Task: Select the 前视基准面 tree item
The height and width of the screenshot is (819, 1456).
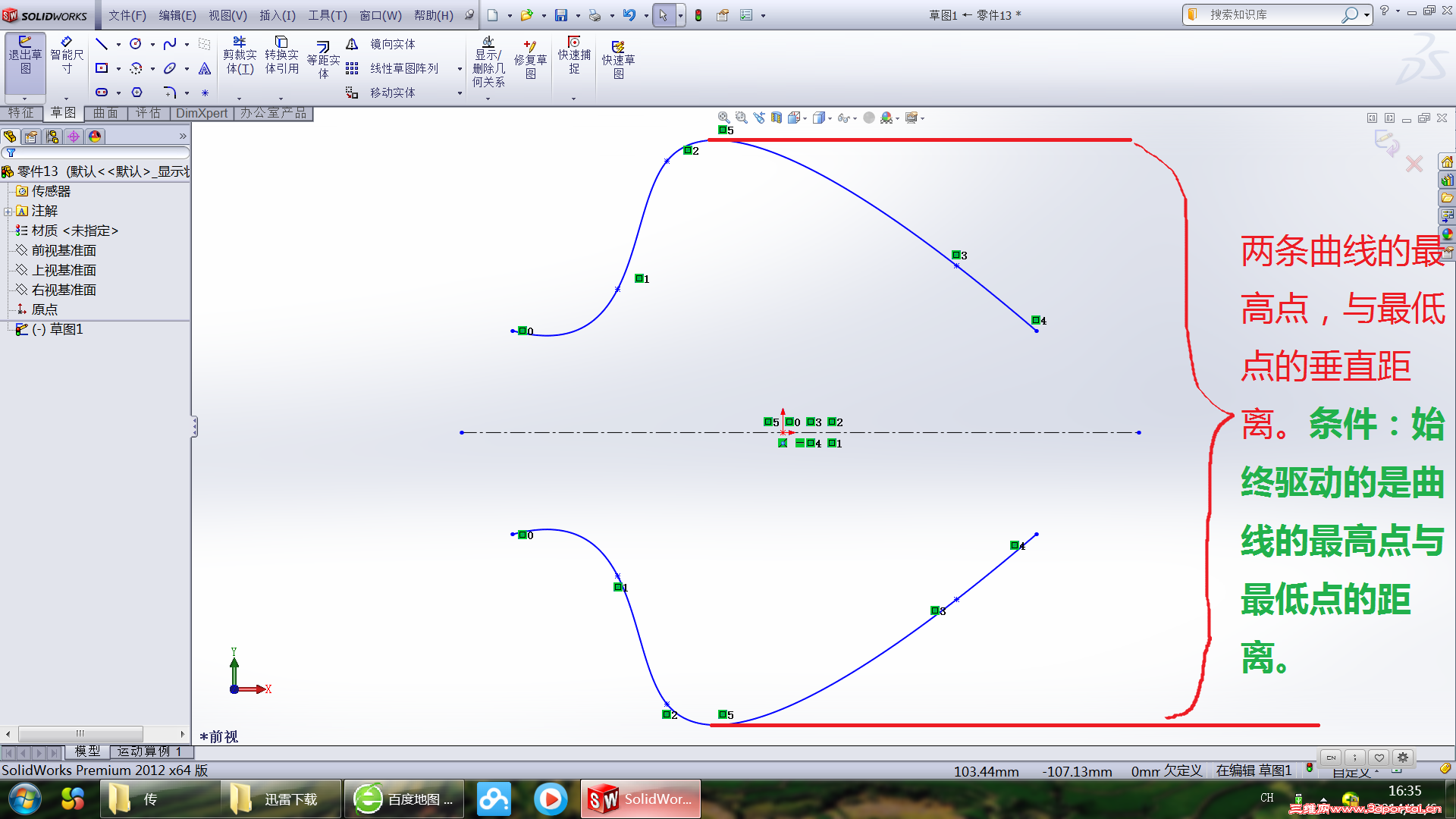Action: [64, 250]
